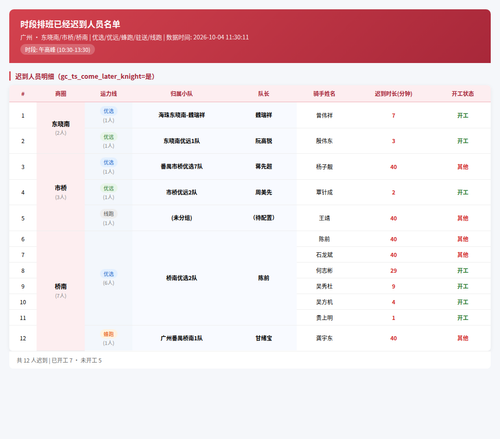This screenshot has width=500, height=439.
Task: Click the (待配置) captain cell
Action: 263,218
